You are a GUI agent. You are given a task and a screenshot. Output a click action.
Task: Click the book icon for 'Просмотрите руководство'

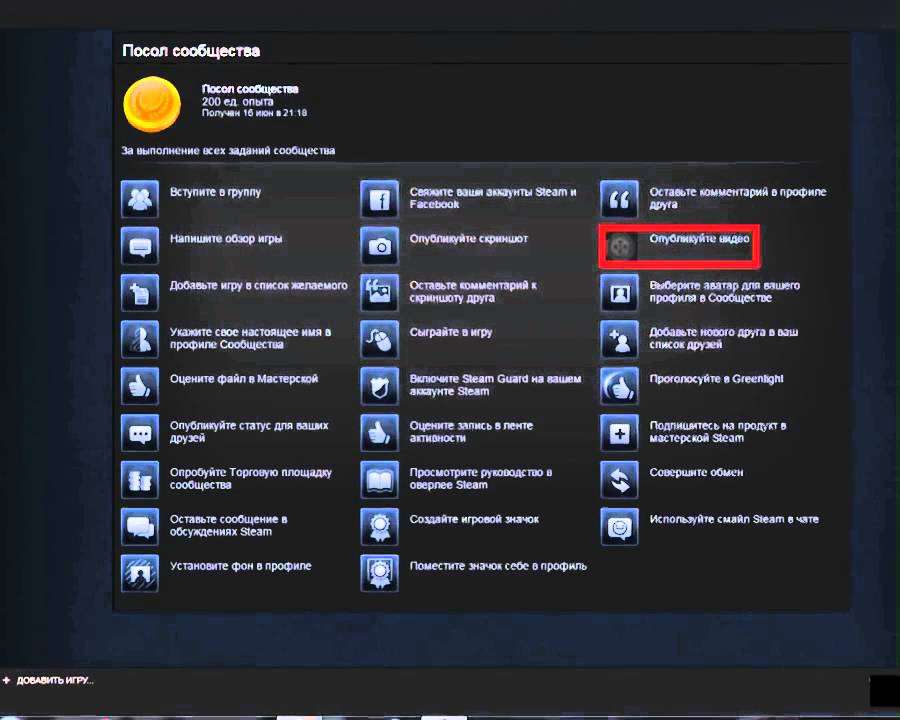click(x=379, y=479)
